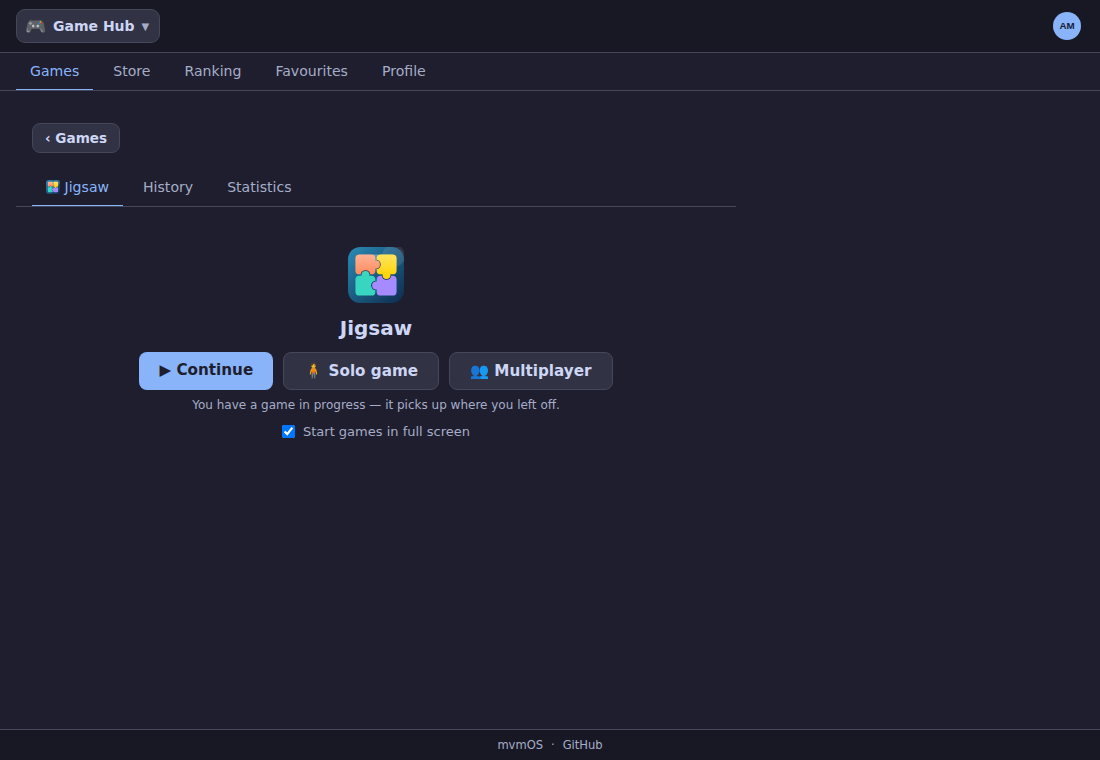Screen dimensions: 1100x760
Task: Open the Statistics sub-tab
Action: coord(259,187)
